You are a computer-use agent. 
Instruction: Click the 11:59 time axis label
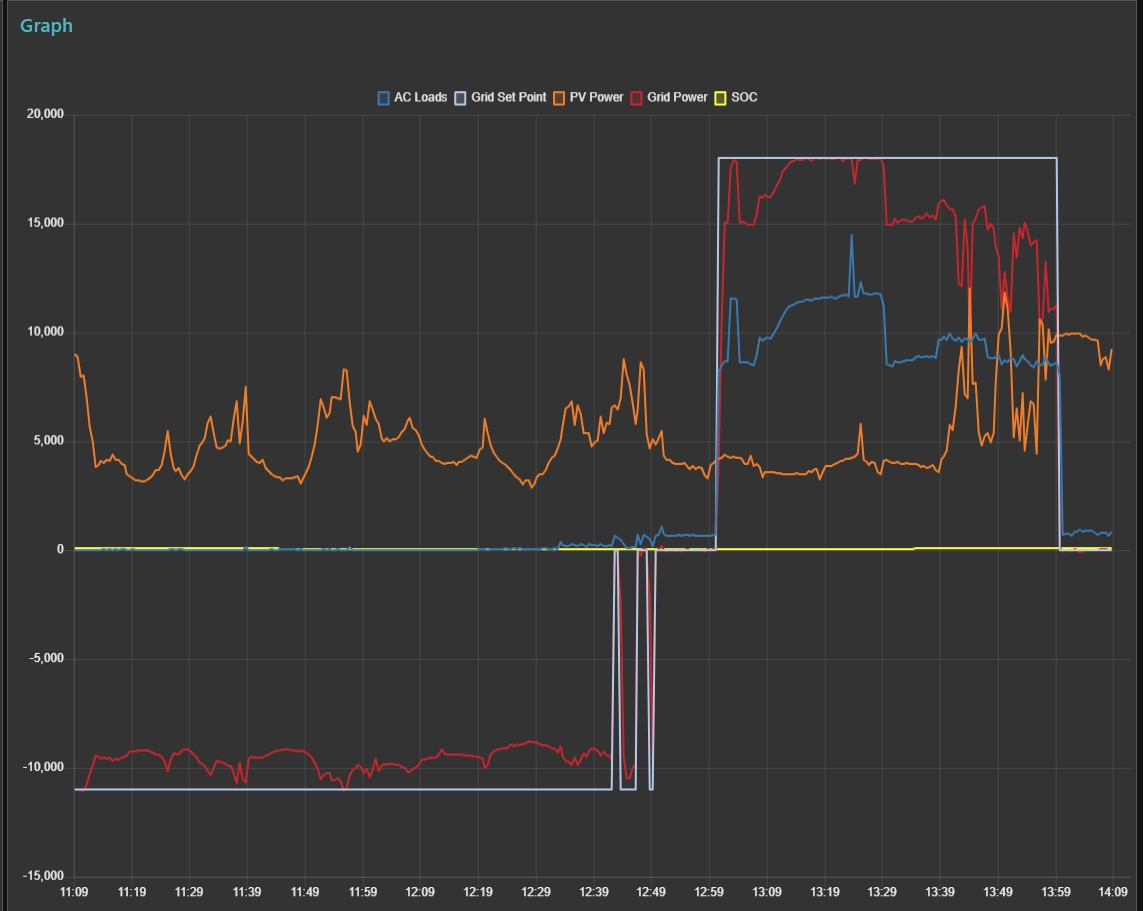(x=363, y=892)
